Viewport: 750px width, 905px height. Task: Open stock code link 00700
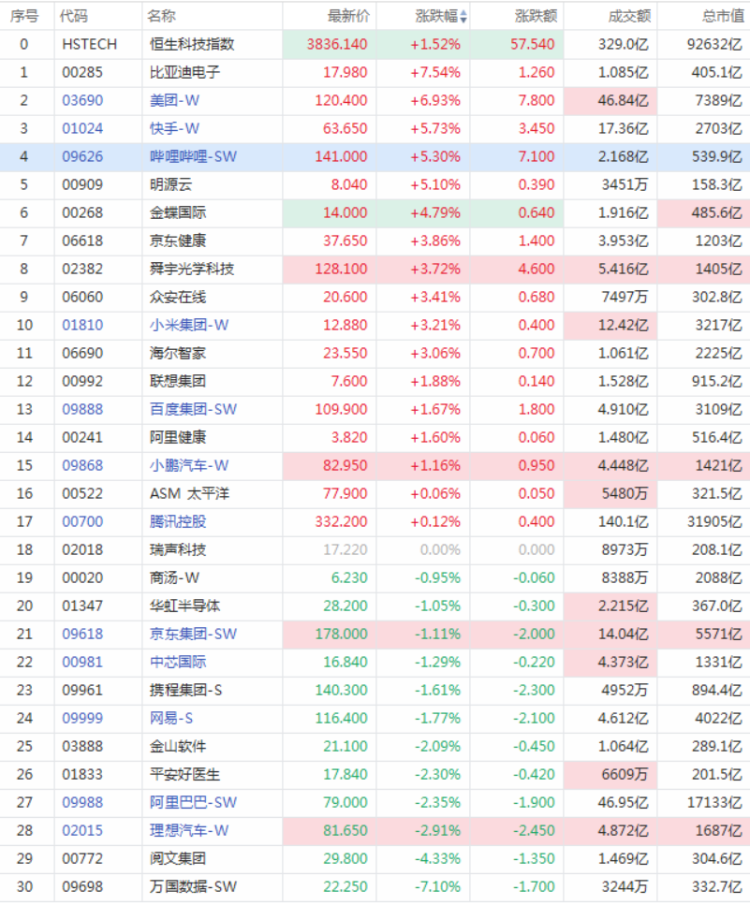(x=83, y=522)
